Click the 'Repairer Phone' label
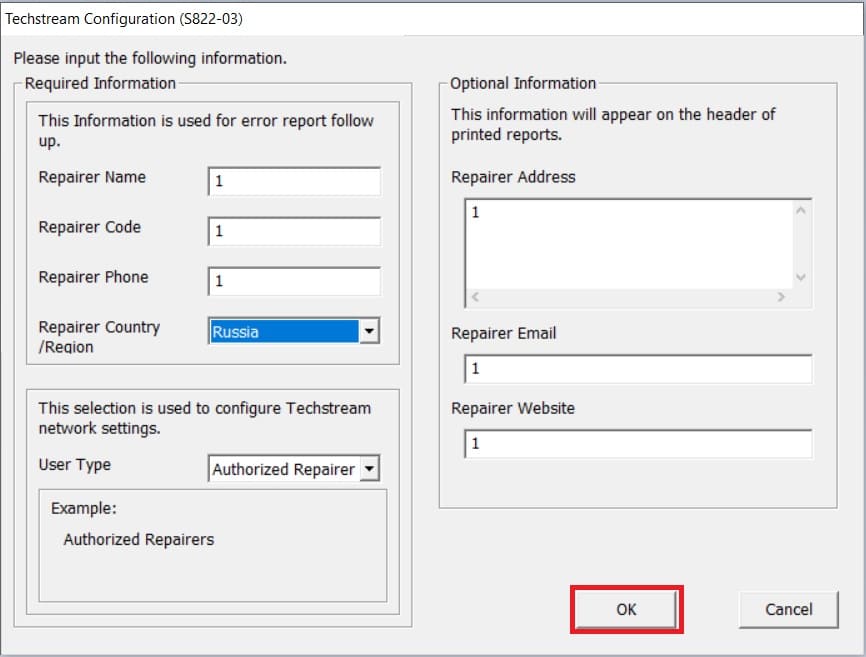 click(93, 277)
